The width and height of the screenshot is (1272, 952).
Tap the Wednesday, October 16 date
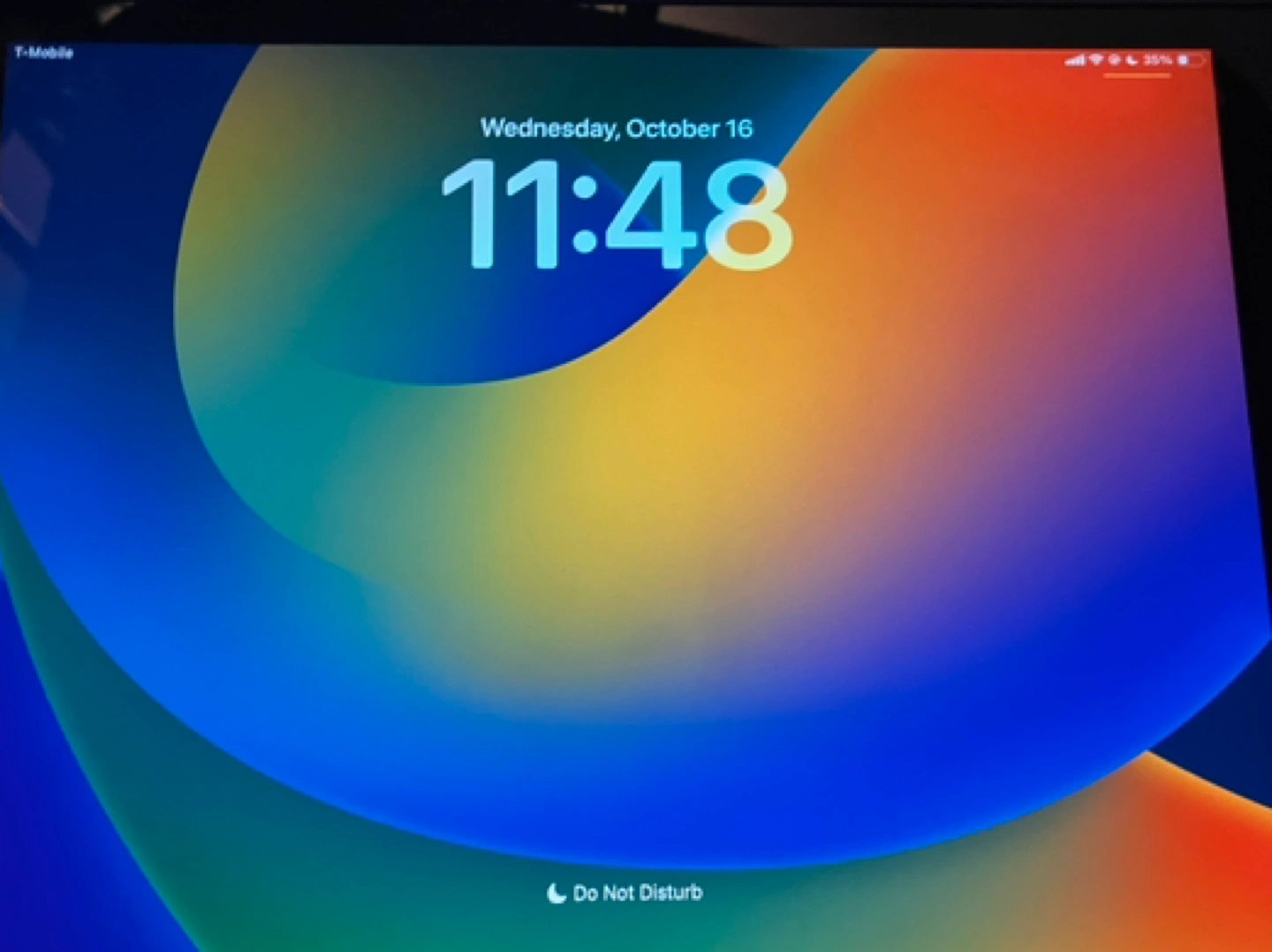[617, 129]
